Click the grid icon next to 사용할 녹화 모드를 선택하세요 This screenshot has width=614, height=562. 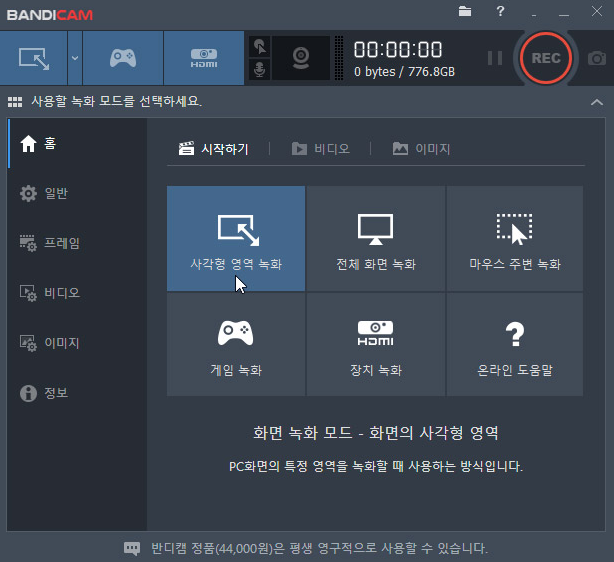[15, 102]
